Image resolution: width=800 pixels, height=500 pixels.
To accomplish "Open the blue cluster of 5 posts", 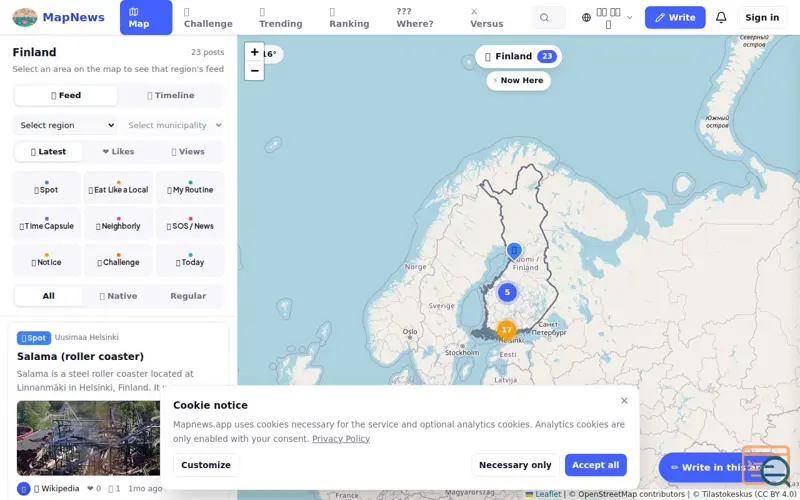I will [507, 292].
